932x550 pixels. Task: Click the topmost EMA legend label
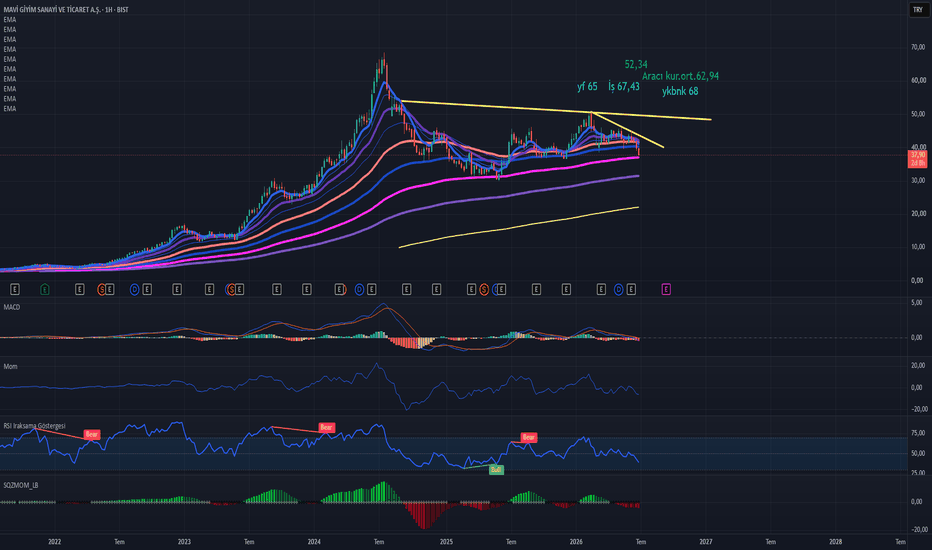10,20
